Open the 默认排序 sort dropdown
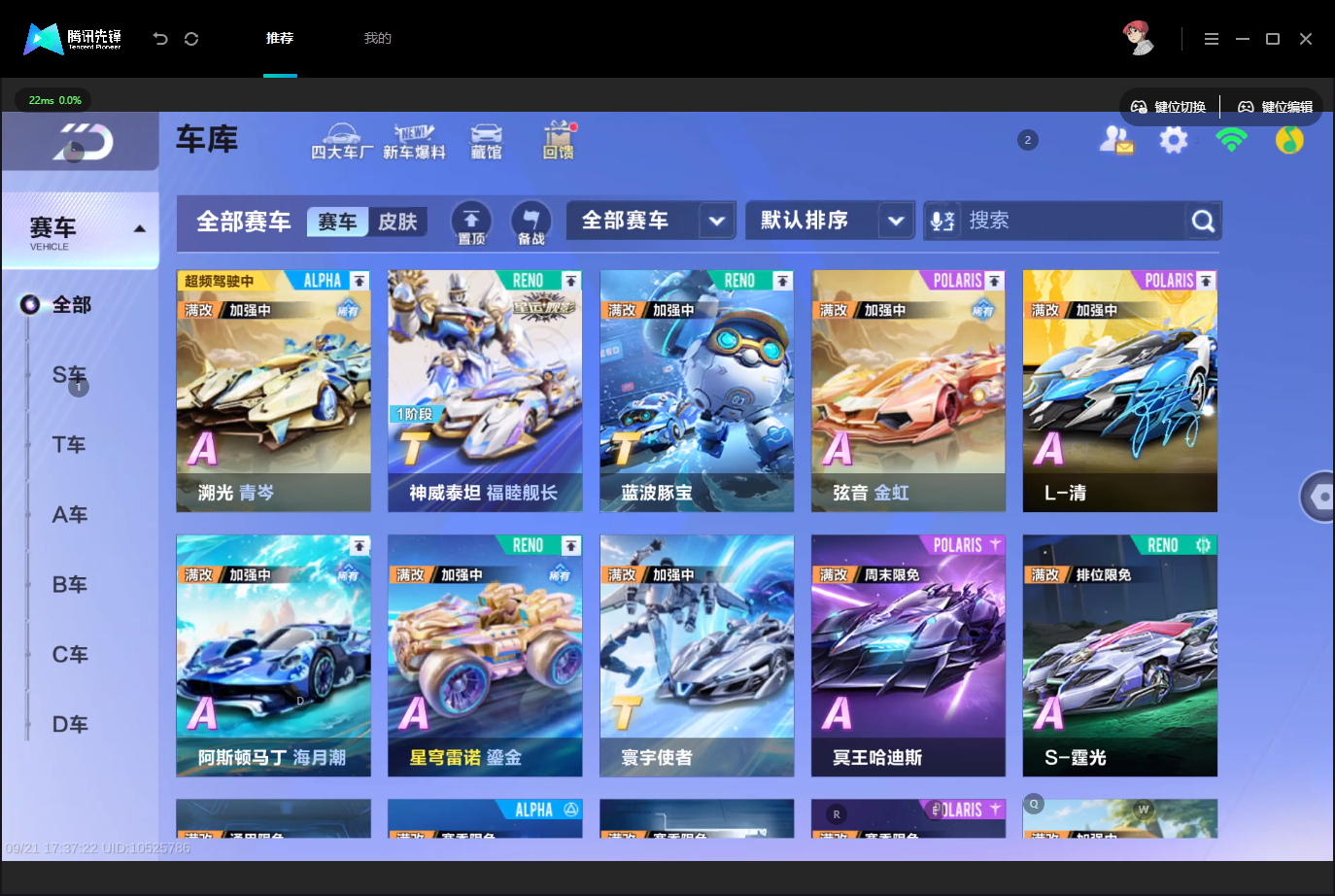This screenshot has height=896, width=1335. click(831, 221)
